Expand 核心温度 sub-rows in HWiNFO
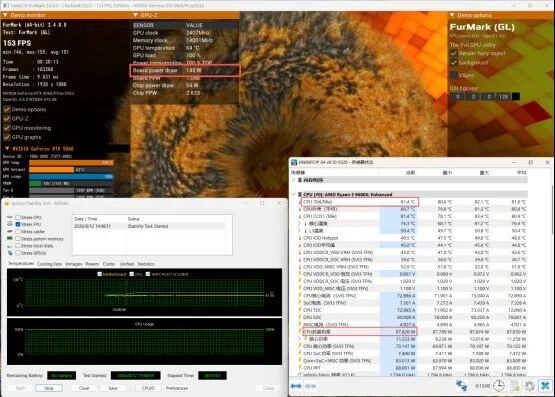 [x=299, y=224]
